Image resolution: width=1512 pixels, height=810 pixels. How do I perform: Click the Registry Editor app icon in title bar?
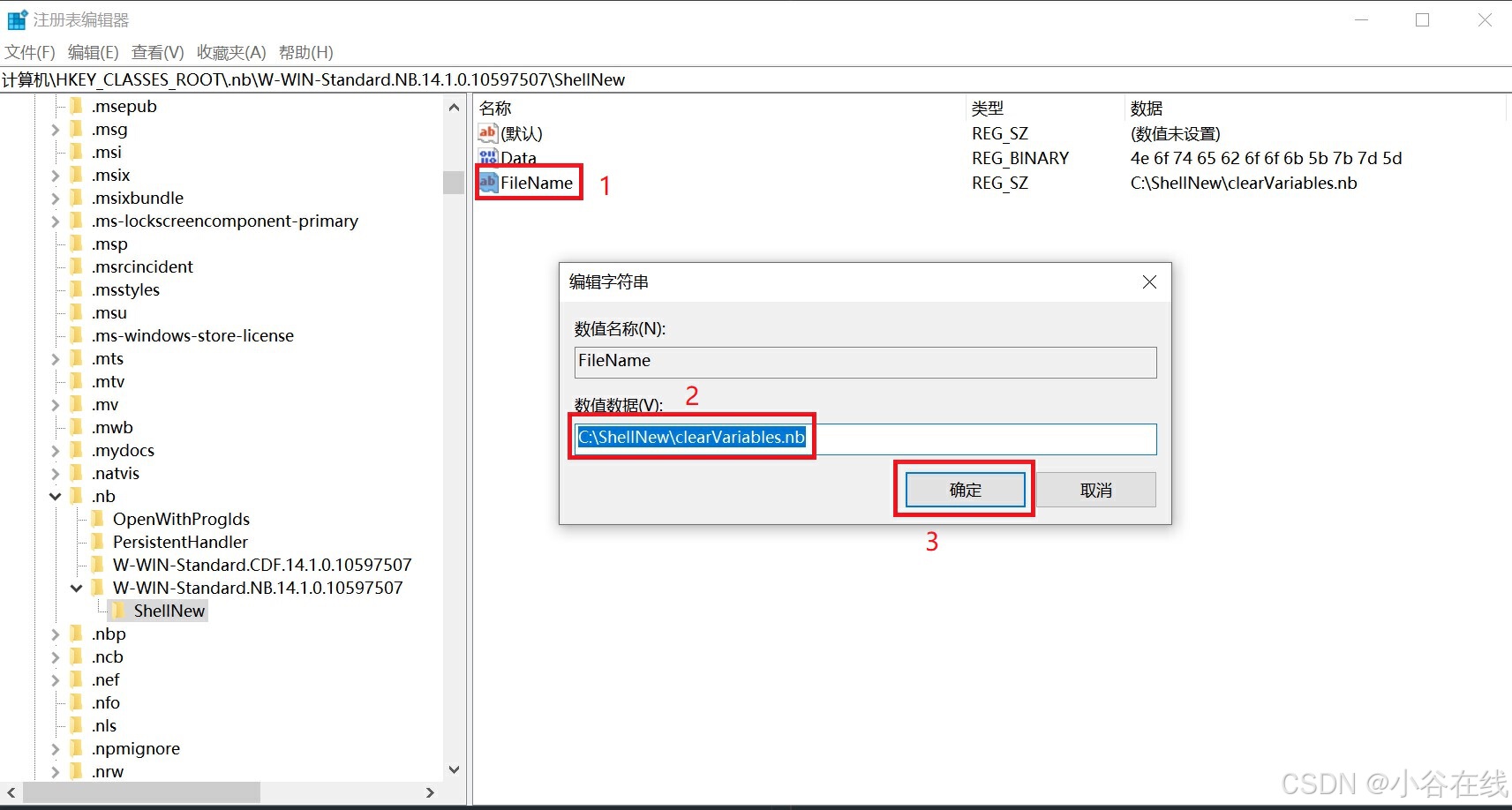[17, 19]
